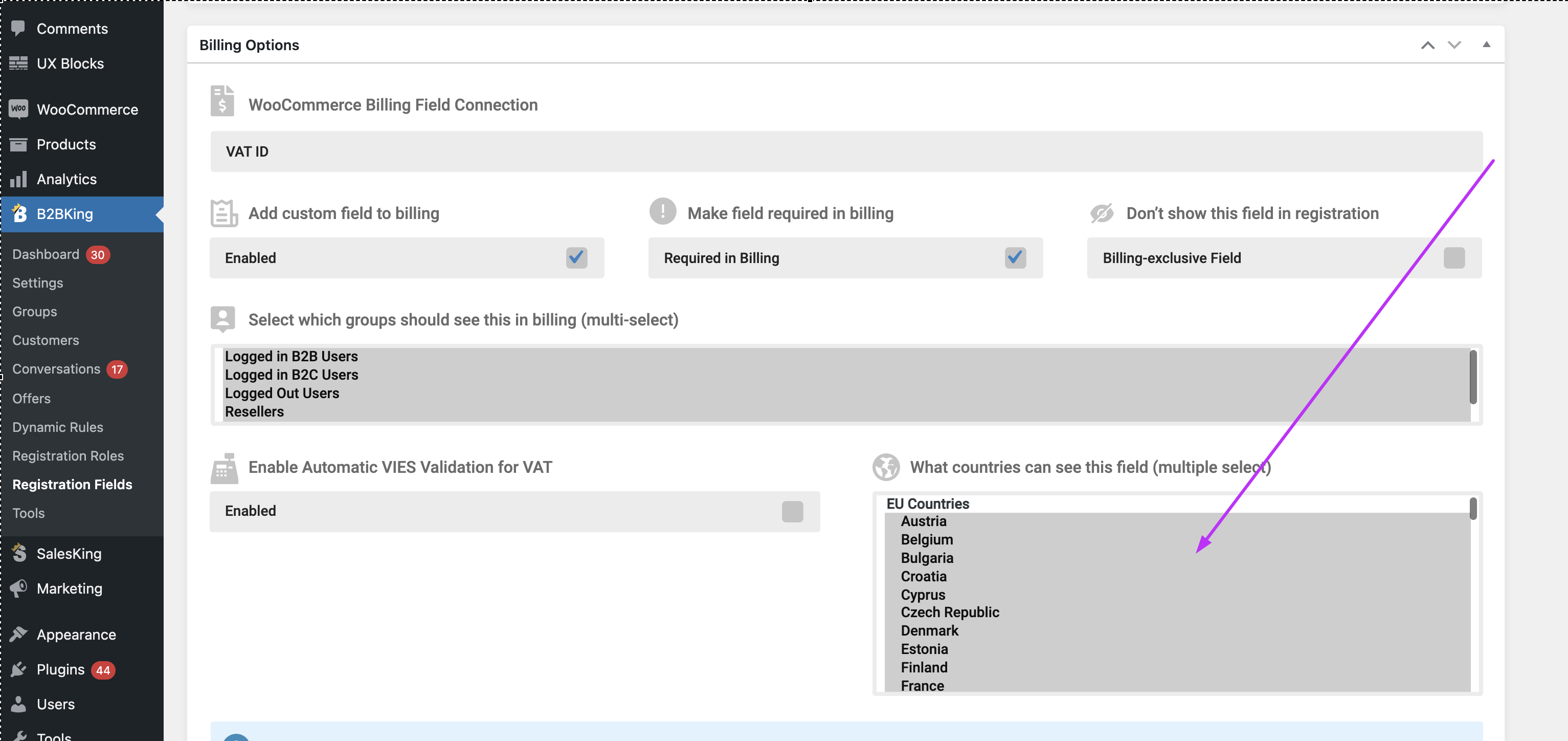The image size is (1568, 741).
Task: Click the cash register icon beside VIES Validation
Action: 224,468
